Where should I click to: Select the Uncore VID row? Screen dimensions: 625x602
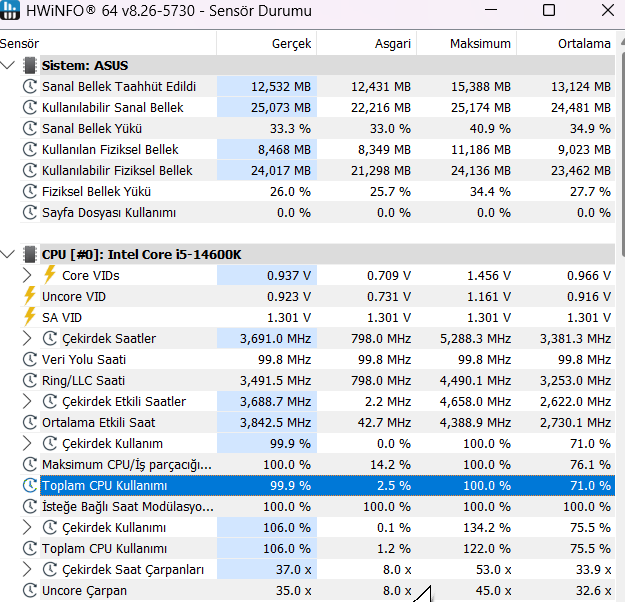click(317, 296)
